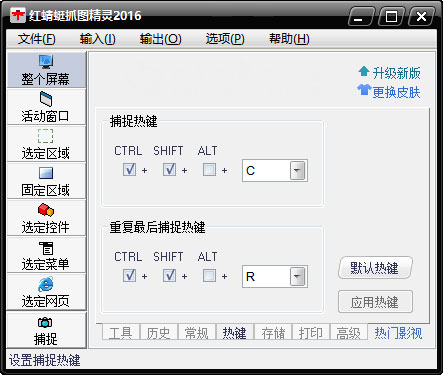Open the 升级新版 link

(396, 73)
